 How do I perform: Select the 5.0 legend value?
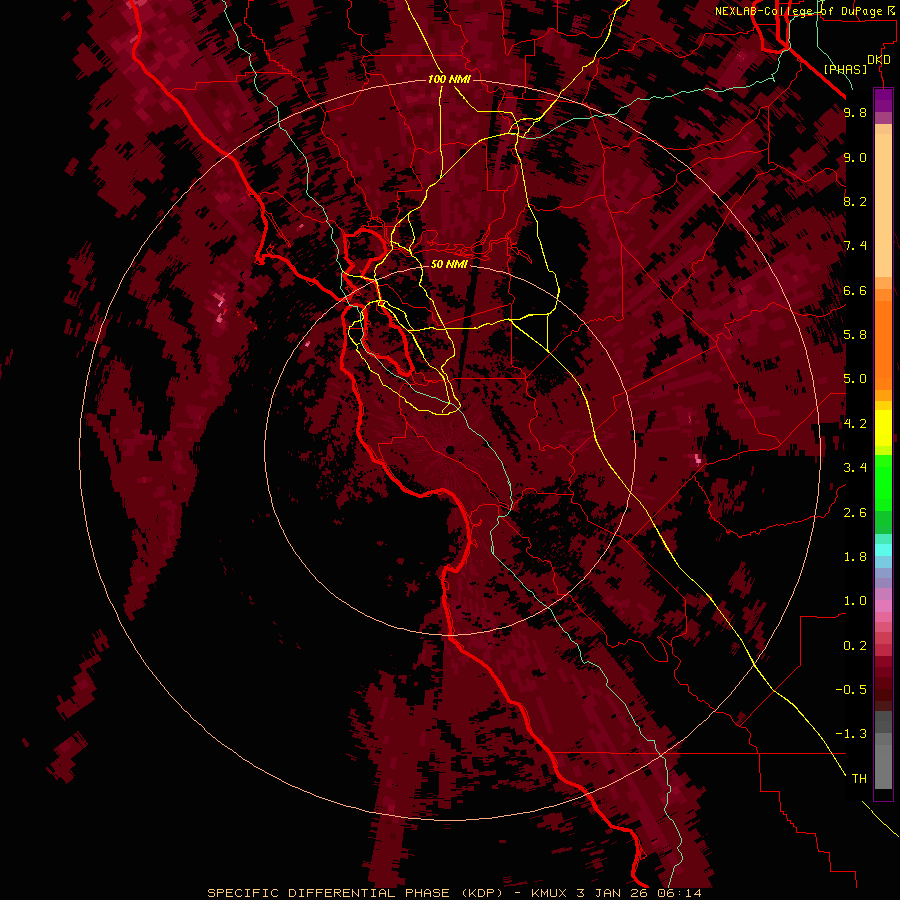click(x=855, y=379)
